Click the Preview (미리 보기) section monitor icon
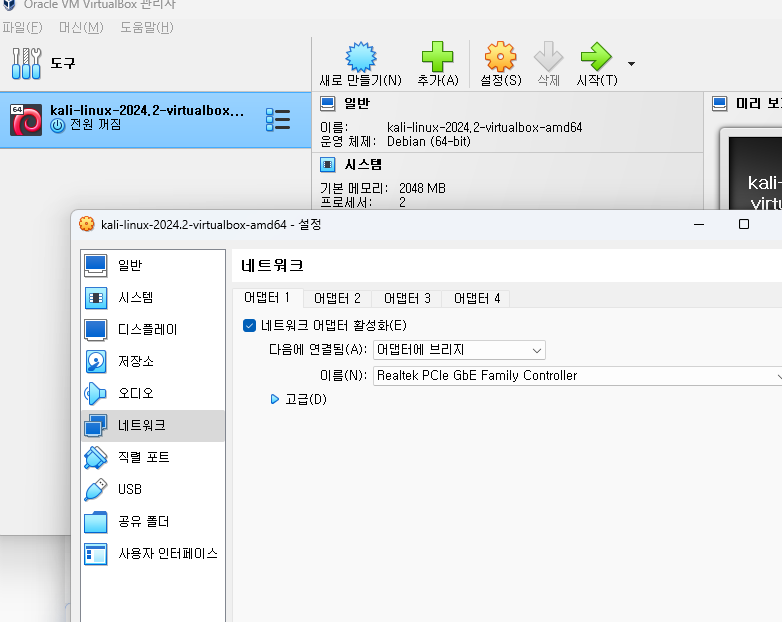Image resolution: width=782 pixels, height=622 pixels. pyautogui.click(x=720, y=104)
